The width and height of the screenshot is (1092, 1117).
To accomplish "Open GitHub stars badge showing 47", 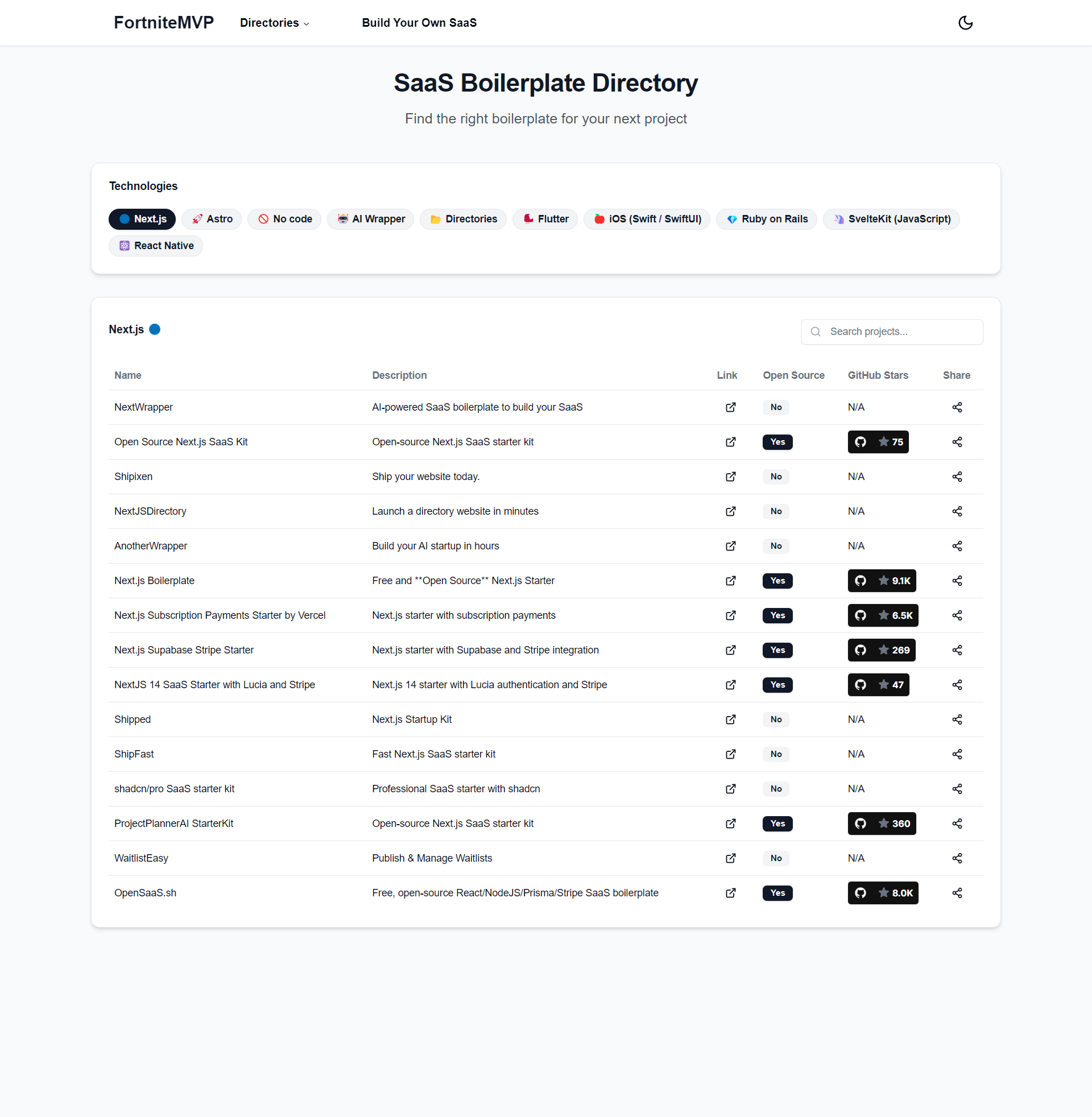I will (878, 685).
